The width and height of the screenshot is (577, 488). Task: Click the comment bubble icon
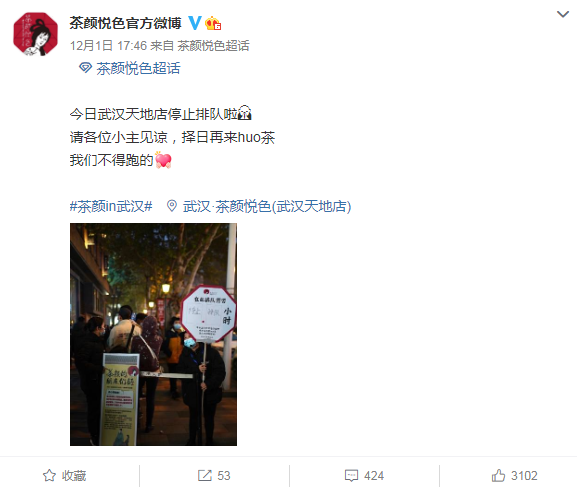click(x=351, y=475)
